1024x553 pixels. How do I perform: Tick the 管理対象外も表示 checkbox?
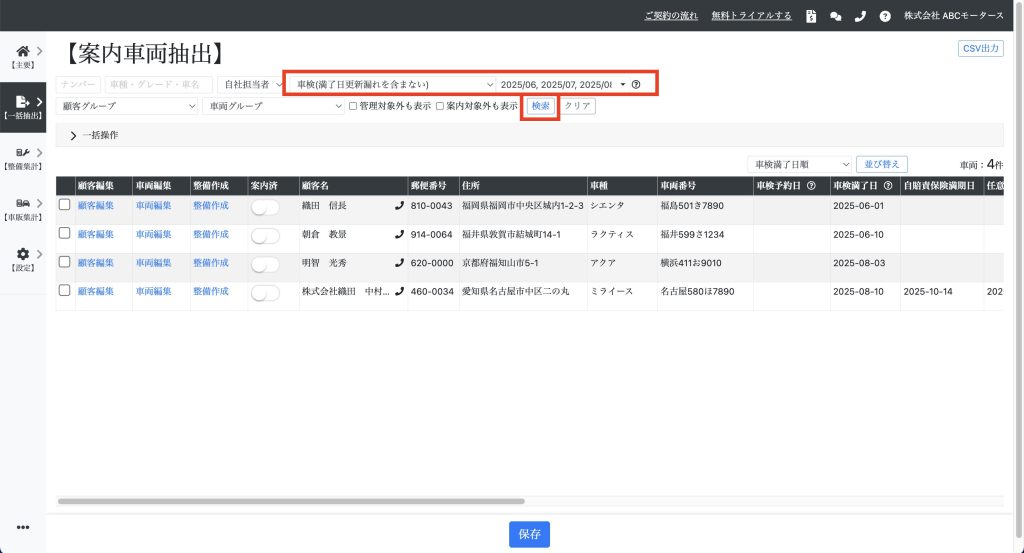pyautogui.click(x=353, y=106)
